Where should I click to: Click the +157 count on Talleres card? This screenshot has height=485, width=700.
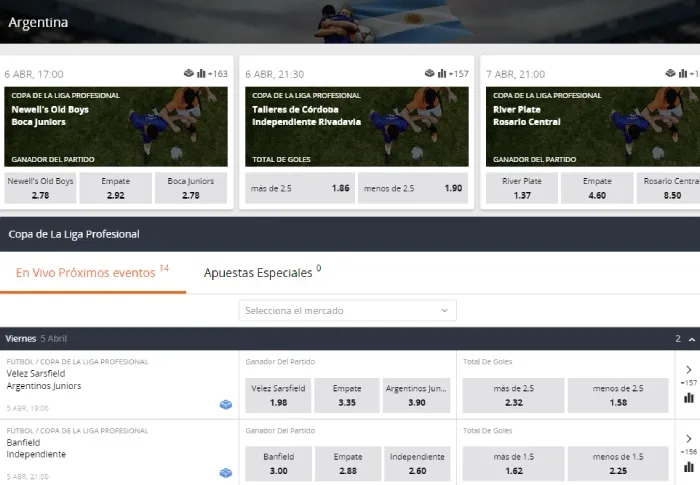458,74
